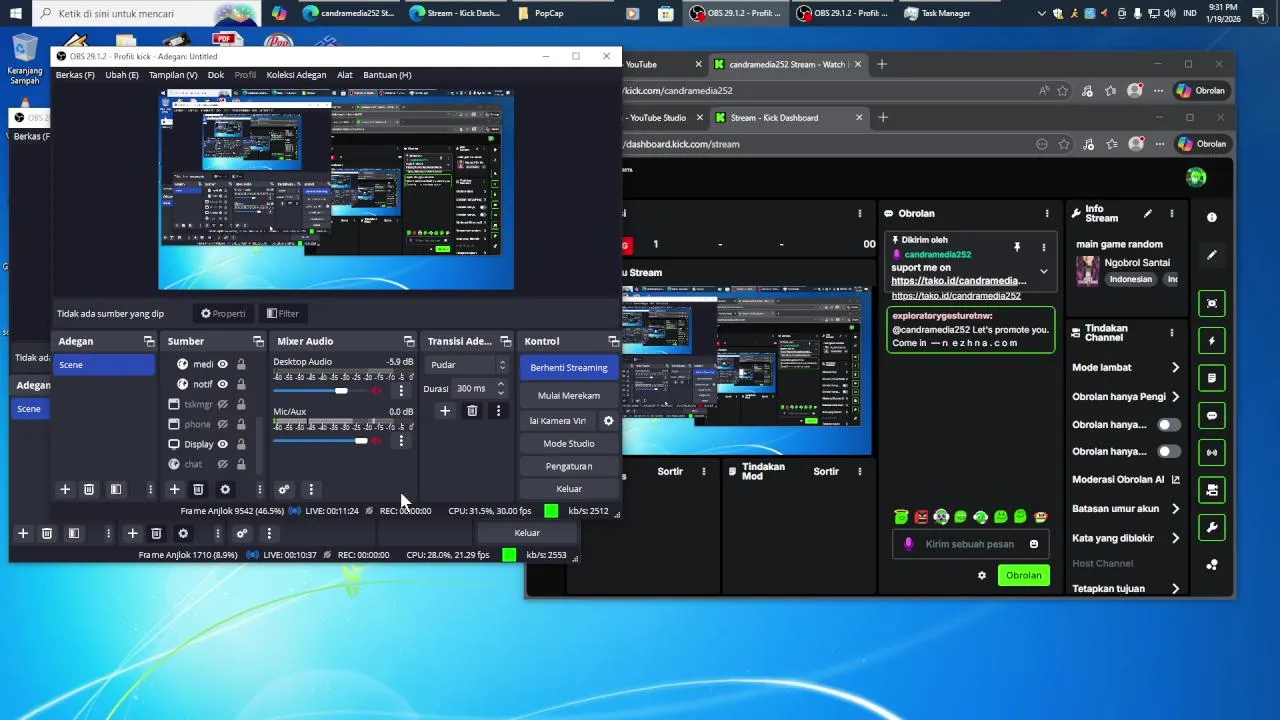Edit Info Stream with the pencil icon
Screen dimensions: 1280x720
pos(1148,213)
